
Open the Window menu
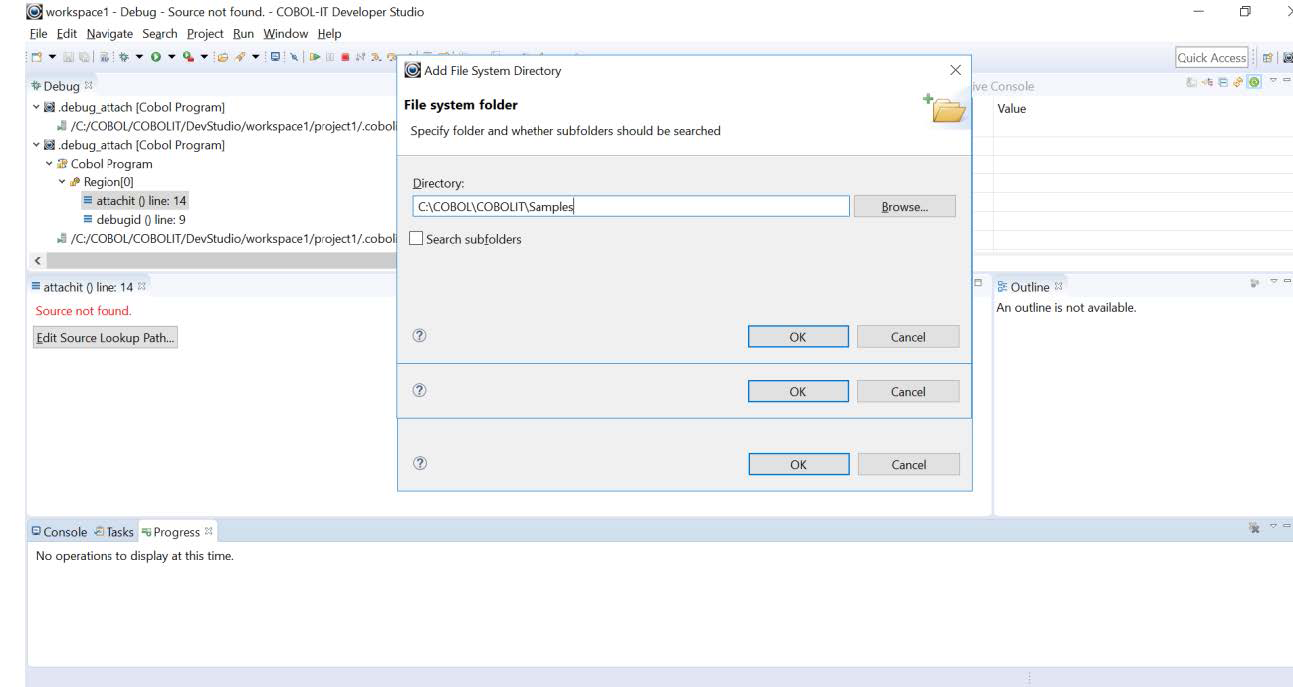pyautogui.click(x=286, y=33)
